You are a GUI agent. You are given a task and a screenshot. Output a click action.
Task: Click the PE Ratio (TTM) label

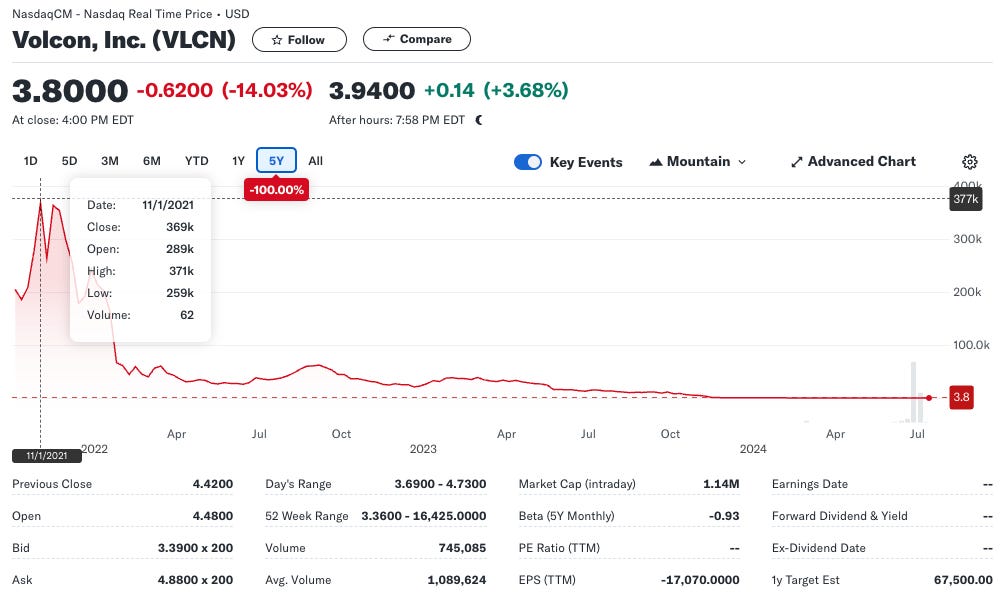(x=559, y=548)
